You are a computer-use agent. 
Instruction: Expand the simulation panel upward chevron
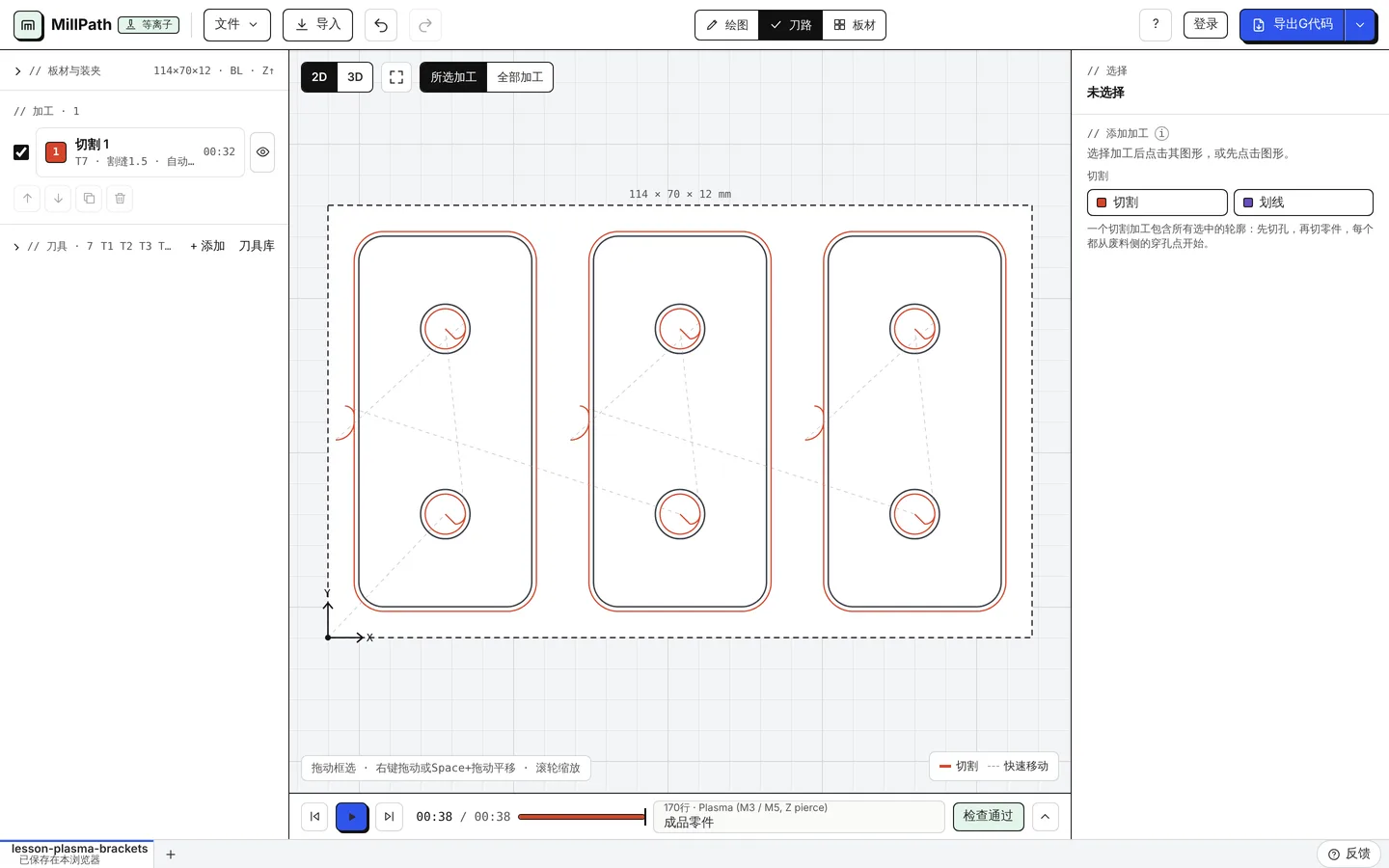pos(1046,817)
